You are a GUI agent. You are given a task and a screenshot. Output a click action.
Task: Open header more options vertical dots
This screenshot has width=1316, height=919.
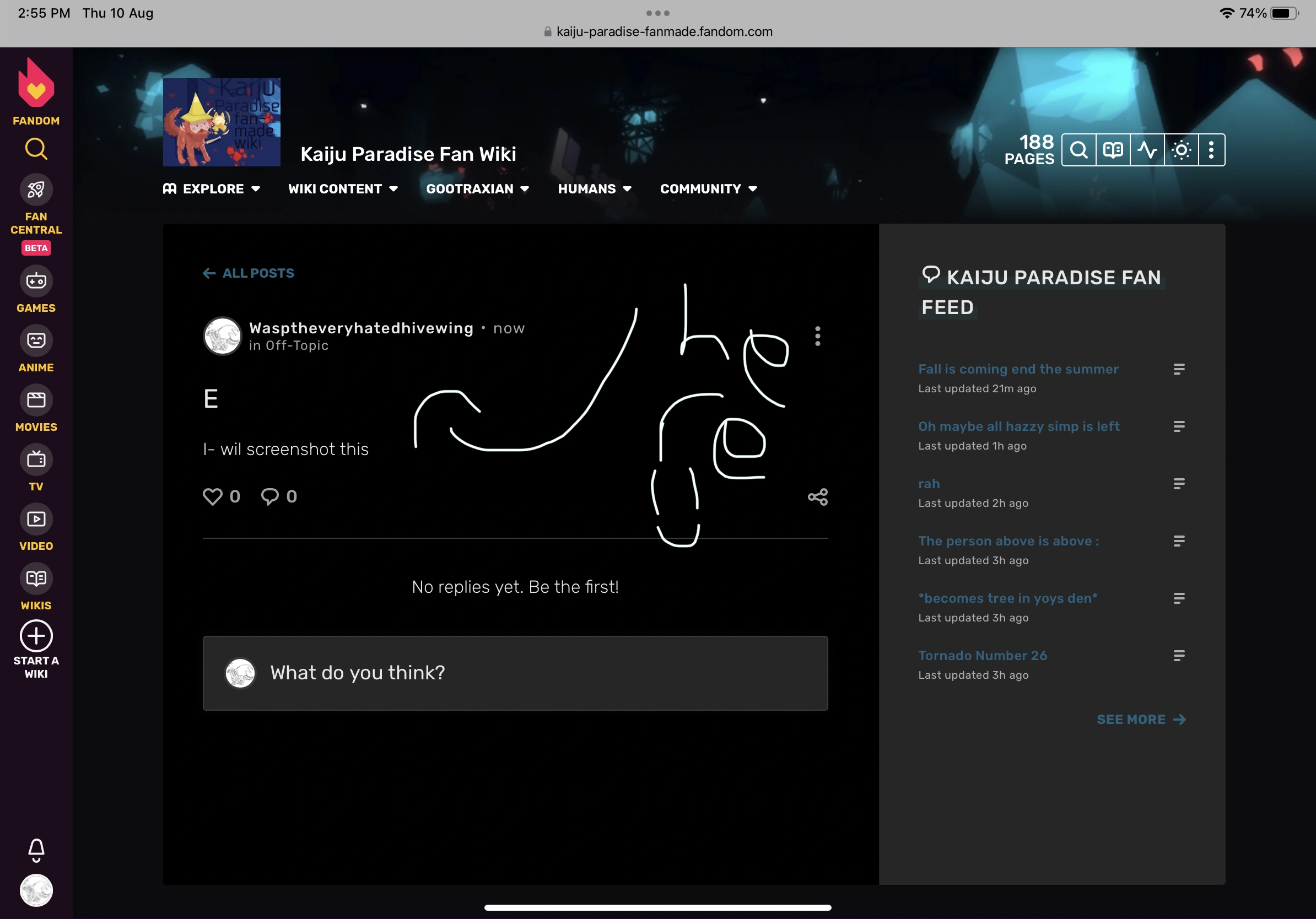point(1211,150)
